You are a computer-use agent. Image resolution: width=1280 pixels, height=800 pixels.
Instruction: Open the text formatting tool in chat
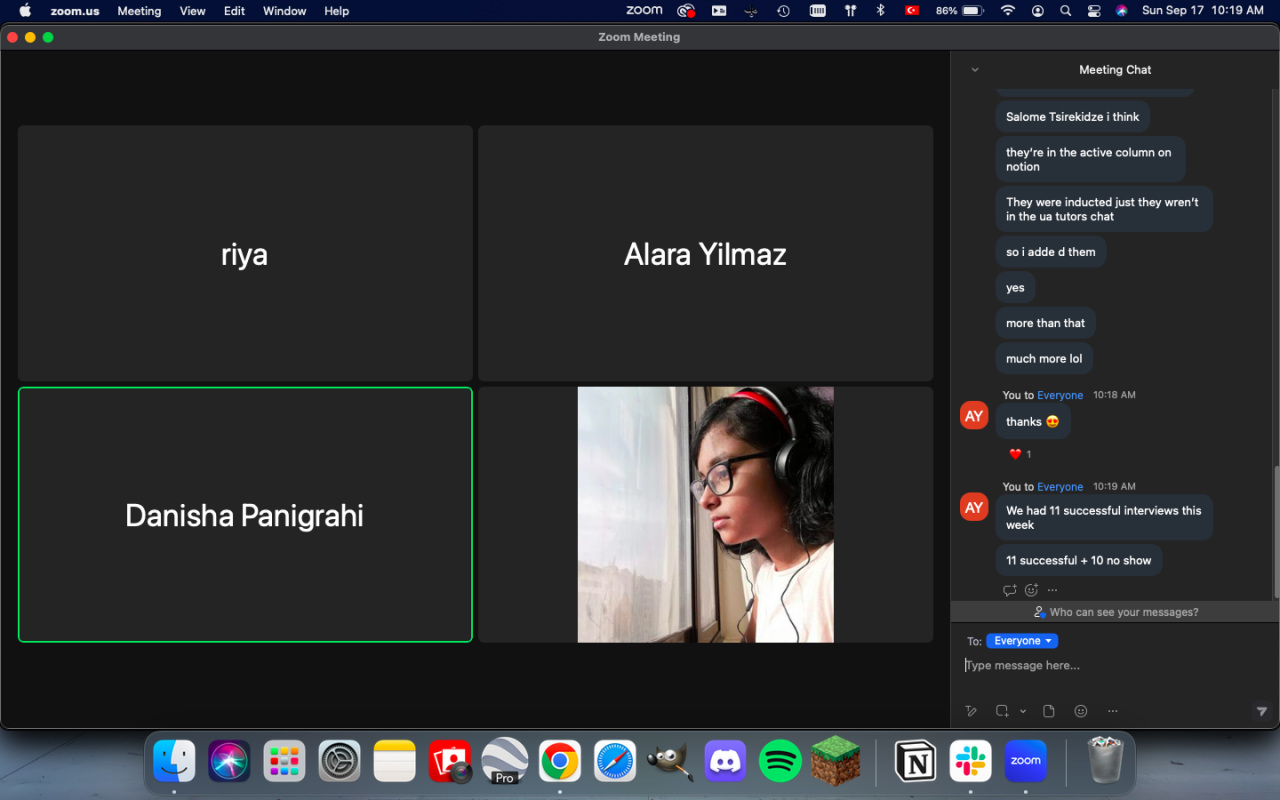click(x=970, y=711)
